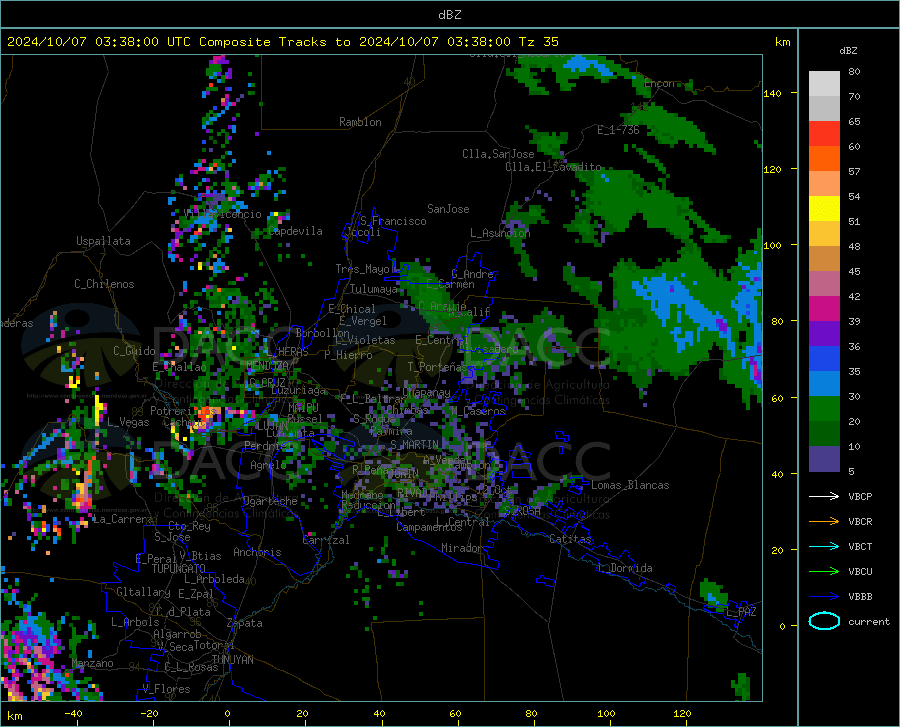
Task: Click the 'Tres_Mayo' map label
Action: click(363, 269)
